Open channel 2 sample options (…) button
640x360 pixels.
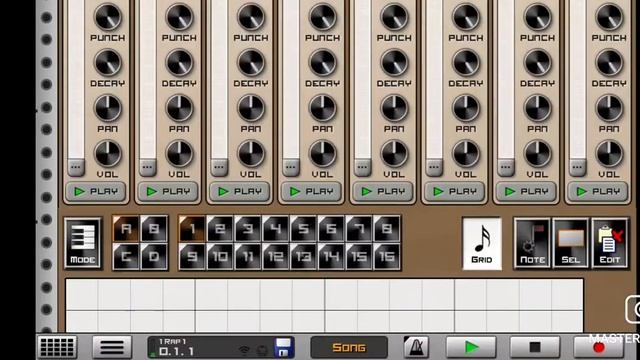coord(148,167)
